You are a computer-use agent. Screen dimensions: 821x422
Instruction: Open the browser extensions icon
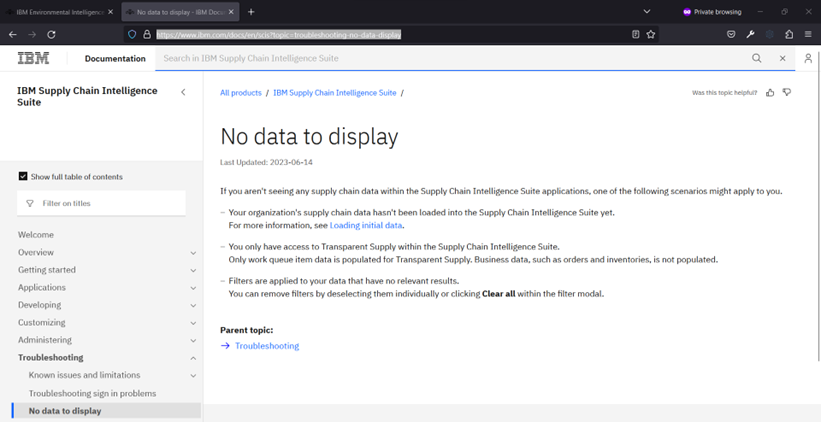[789, 34]
